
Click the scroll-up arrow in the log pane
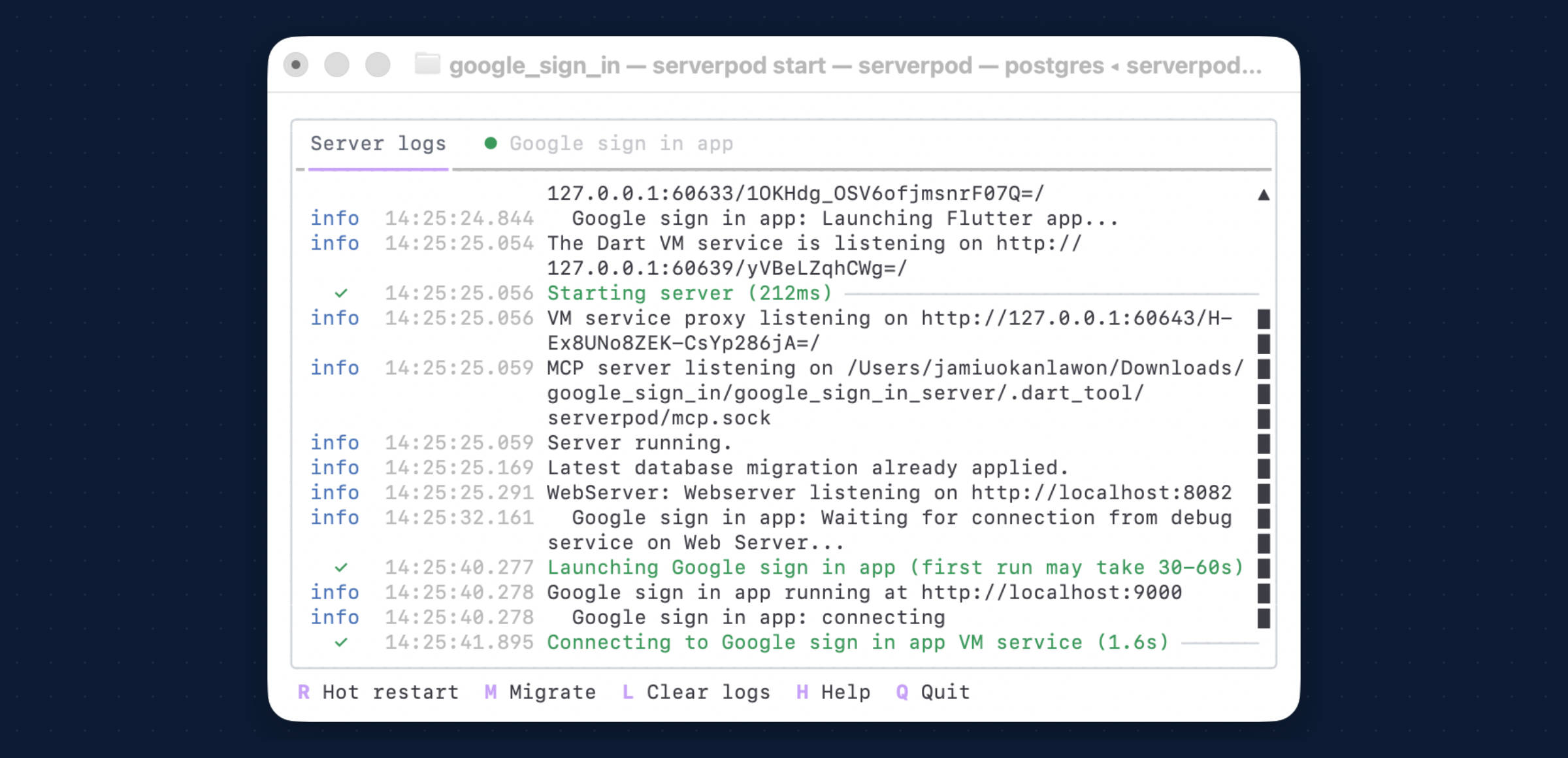(1264, 195)
